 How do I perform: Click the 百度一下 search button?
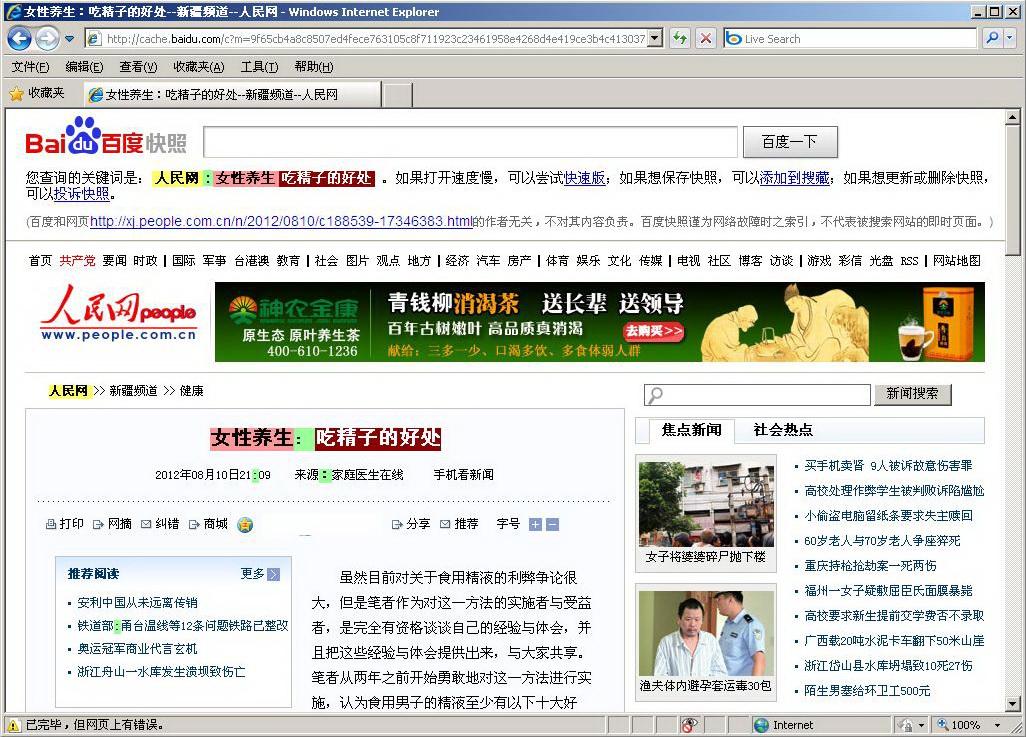[789, 142]
